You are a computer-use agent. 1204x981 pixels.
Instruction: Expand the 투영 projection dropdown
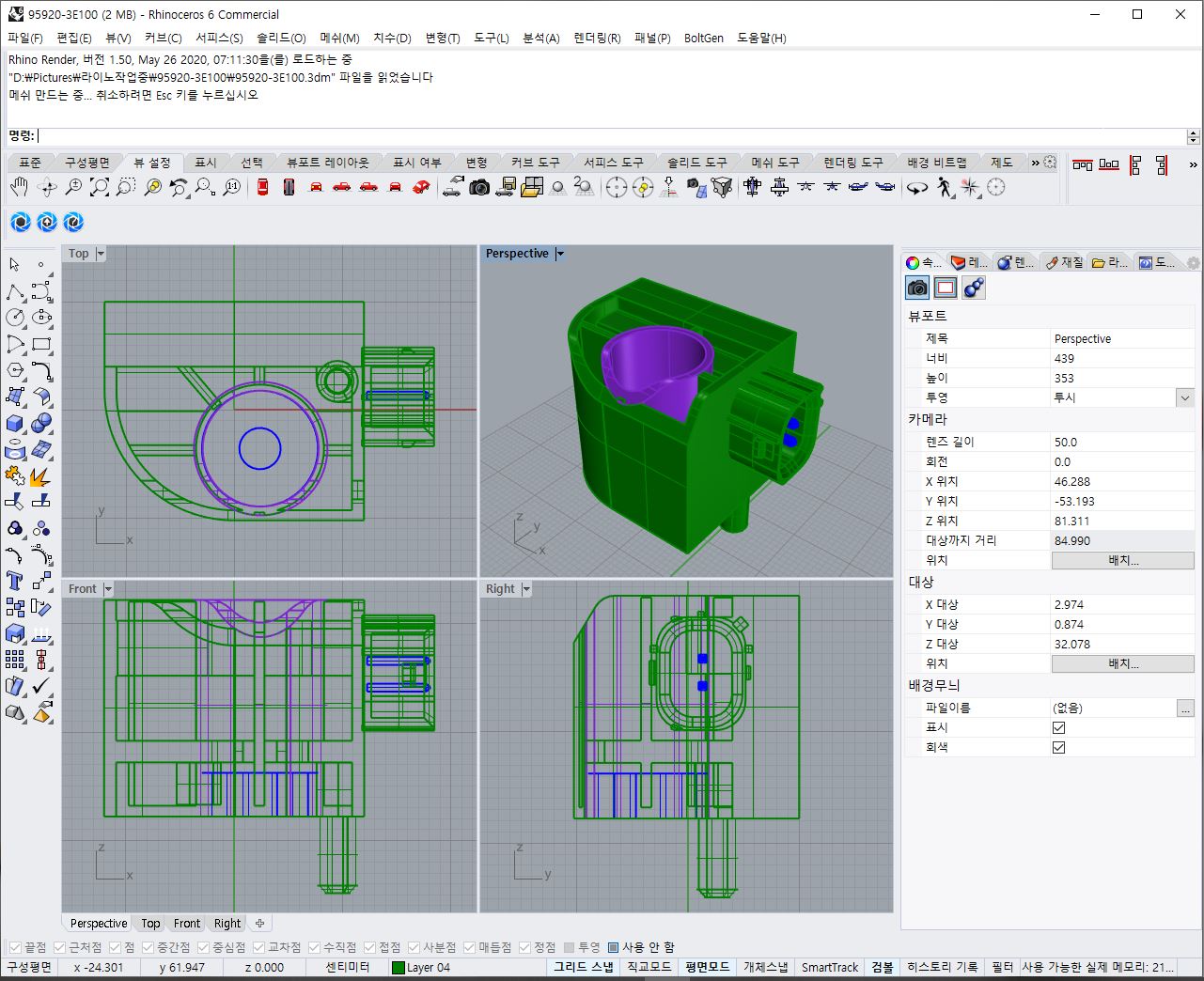[x=1185, y=397]
